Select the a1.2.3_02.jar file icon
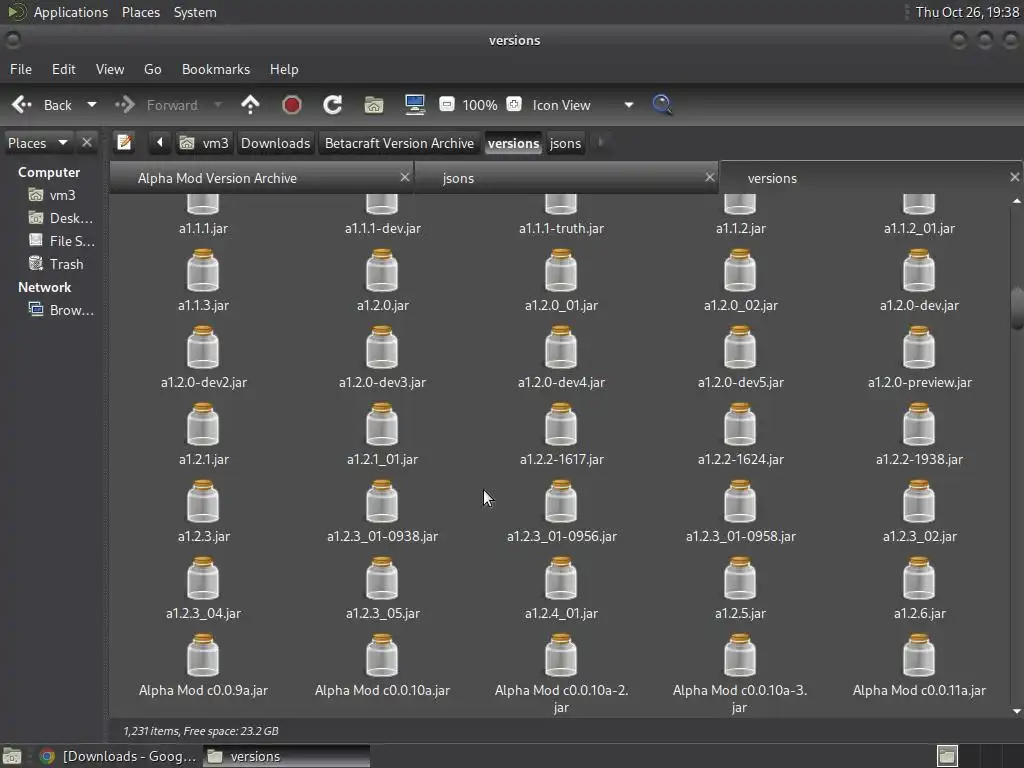The height and width of the screenshot is (768, 1024). click(919, 502)
